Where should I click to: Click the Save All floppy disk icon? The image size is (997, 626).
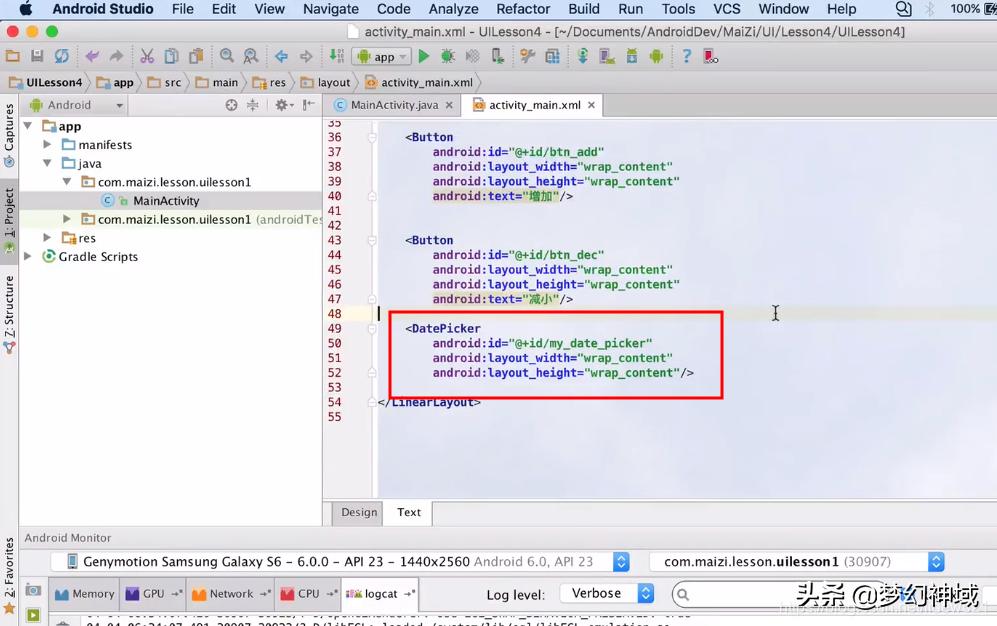point(37,57)
